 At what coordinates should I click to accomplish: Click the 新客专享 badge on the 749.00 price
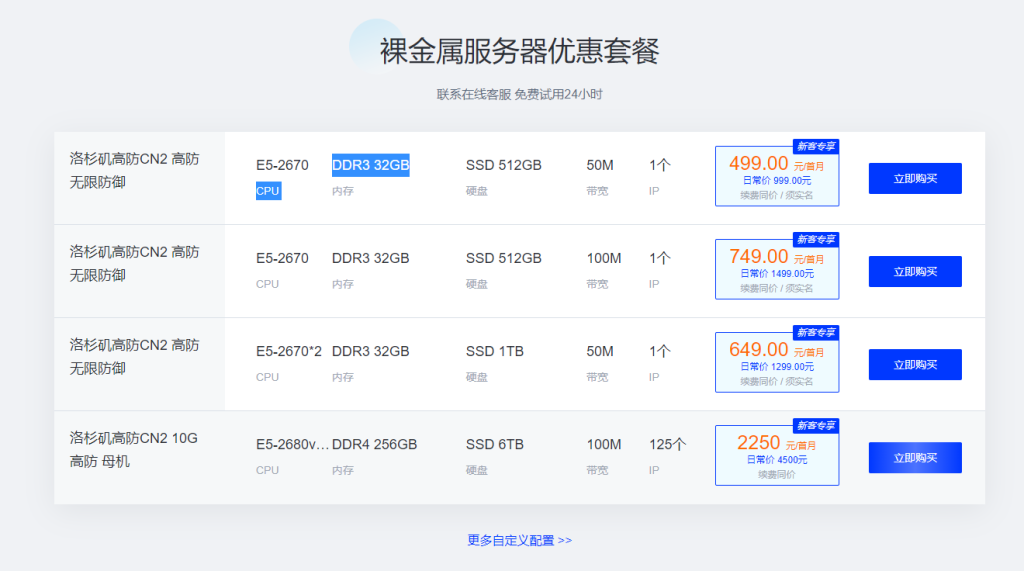(816, 239)
